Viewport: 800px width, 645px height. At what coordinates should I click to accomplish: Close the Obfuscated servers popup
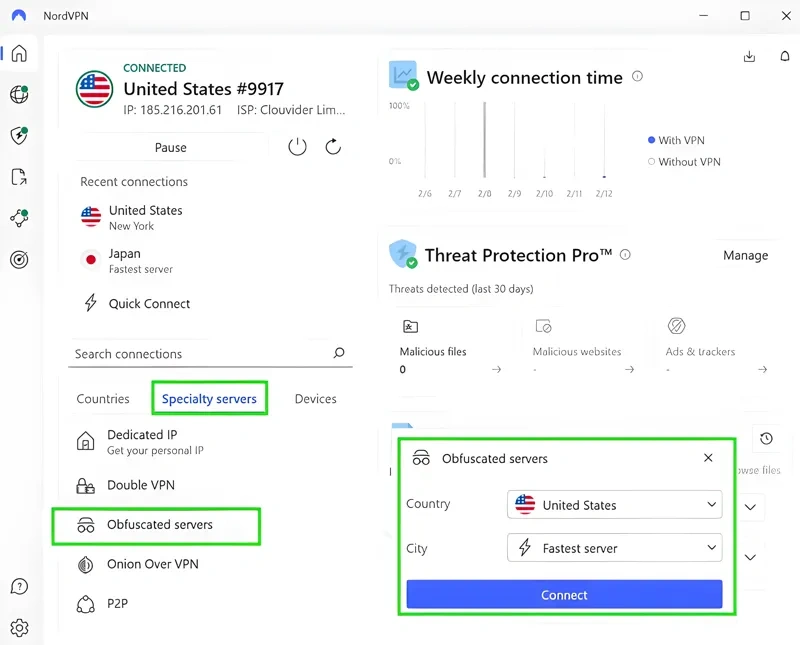[x=708, y=458]
